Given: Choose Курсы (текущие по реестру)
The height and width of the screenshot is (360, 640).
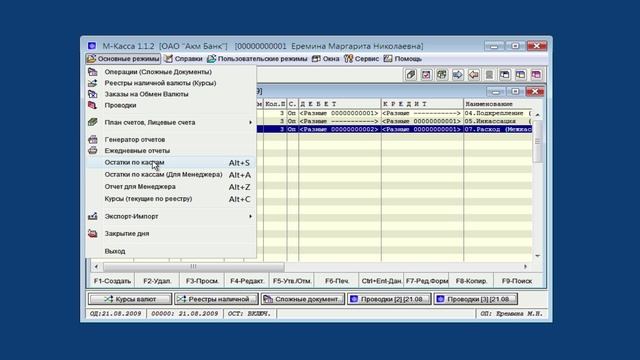Looking at the screenshot, I should click(171, 199).
